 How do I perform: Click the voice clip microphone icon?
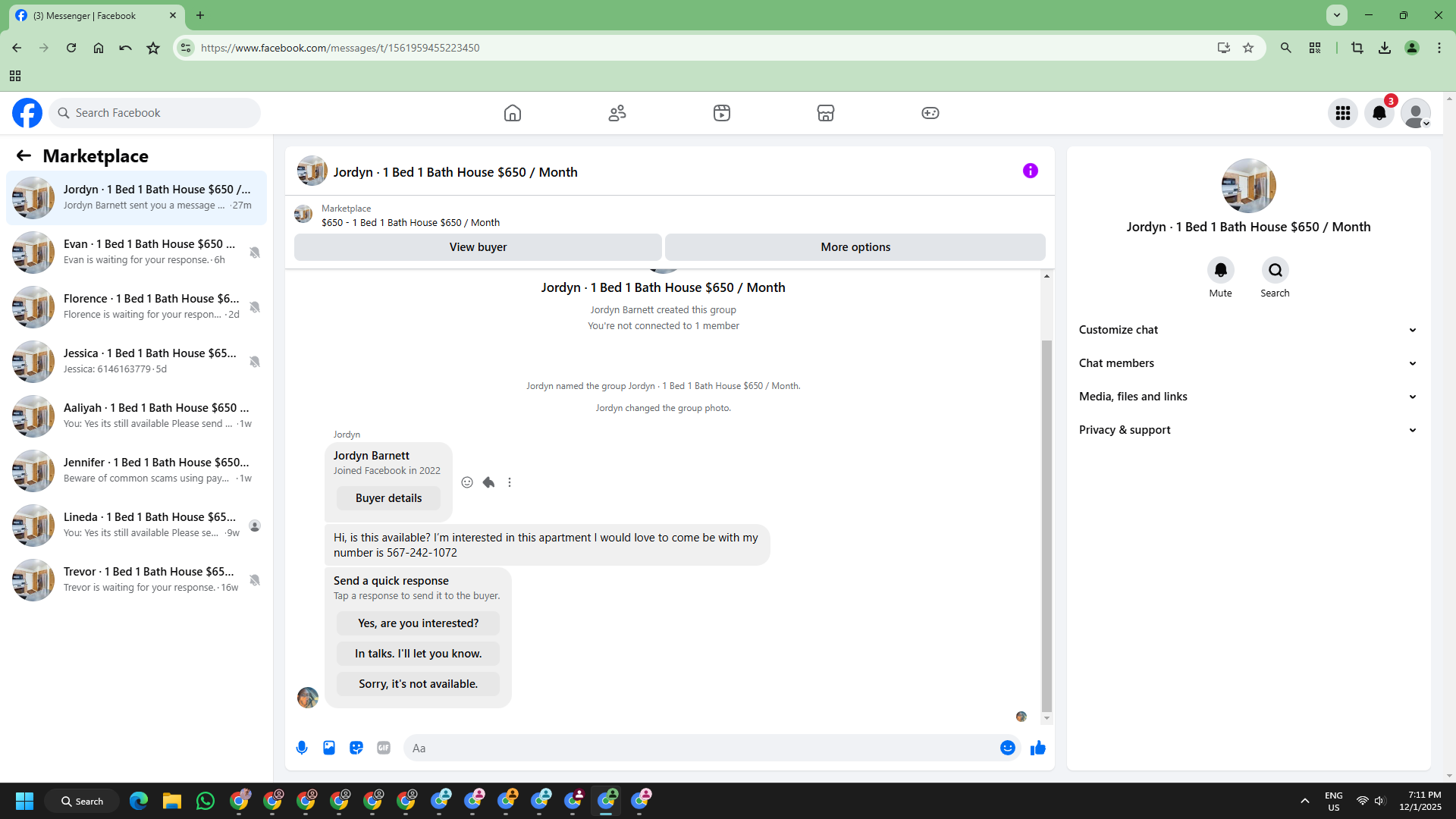(302, 748)
